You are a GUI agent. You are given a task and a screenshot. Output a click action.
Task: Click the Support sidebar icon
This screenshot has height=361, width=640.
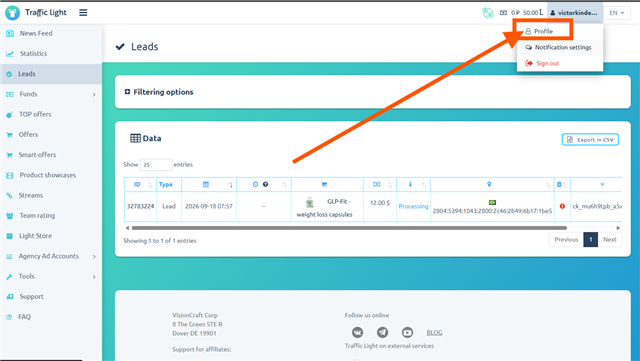tap(10, 296)
